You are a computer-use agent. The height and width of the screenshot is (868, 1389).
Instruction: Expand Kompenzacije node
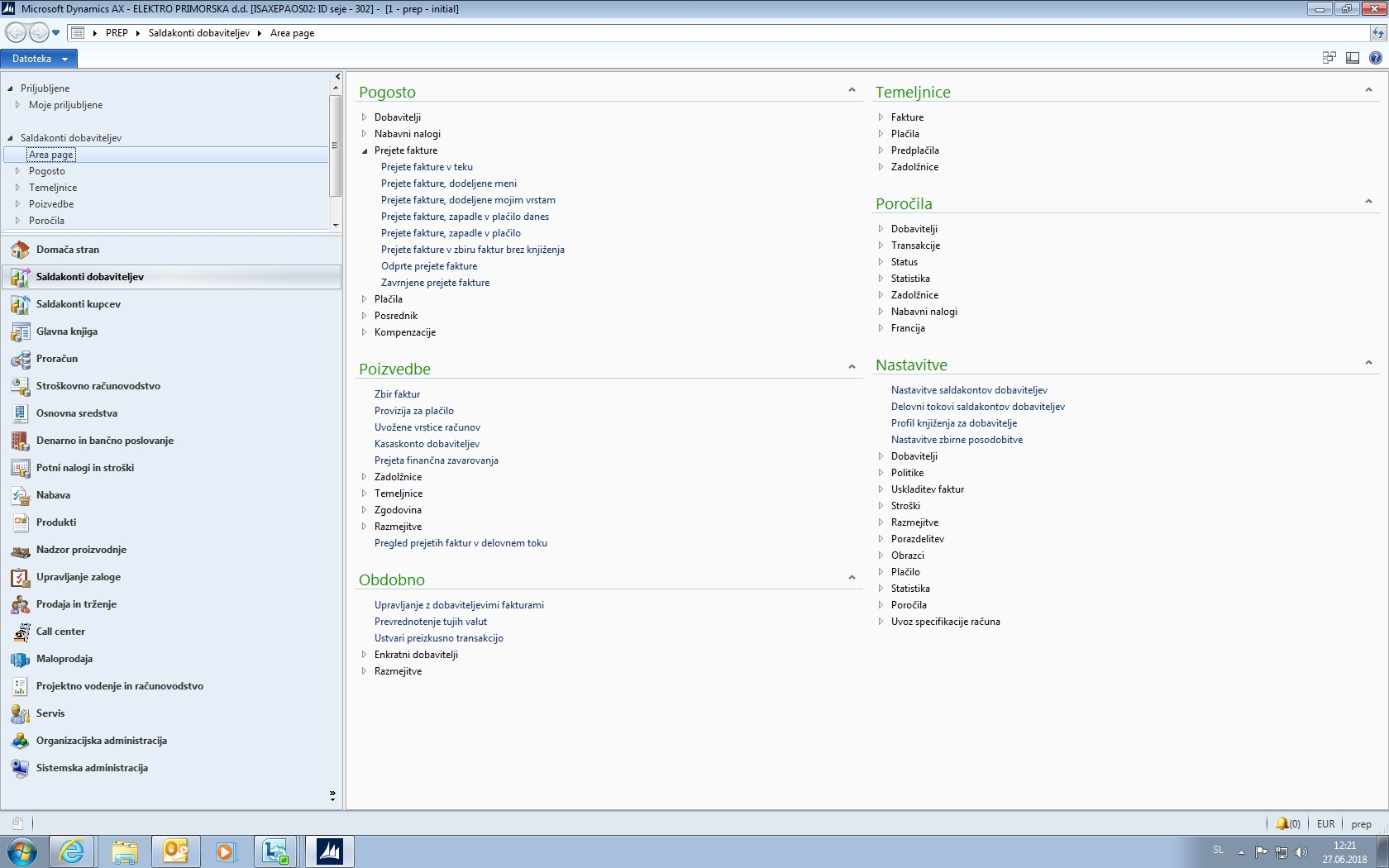[364, 332]
